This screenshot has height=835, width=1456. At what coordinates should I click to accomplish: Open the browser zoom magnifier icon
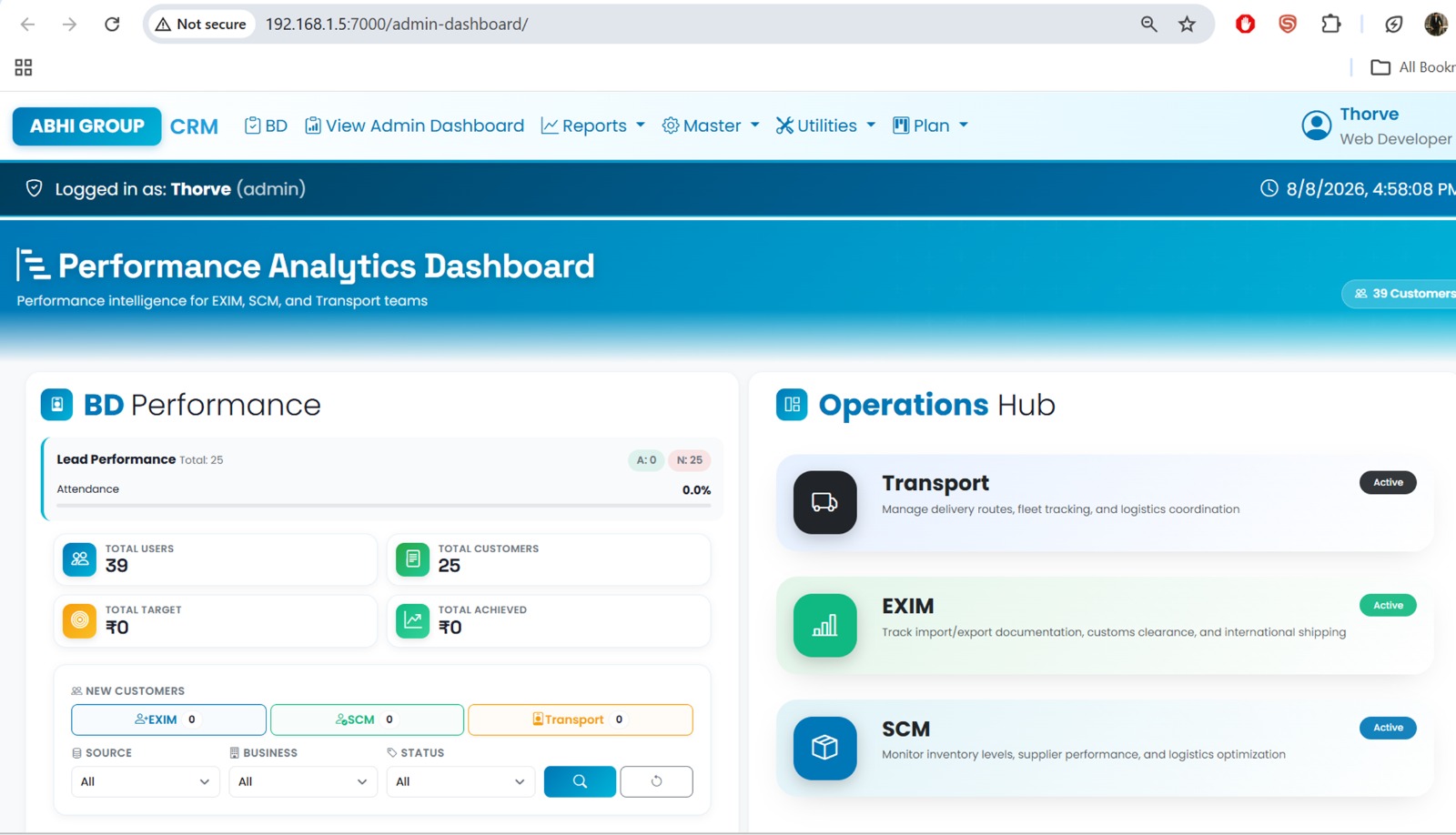tap(1148, 25)
